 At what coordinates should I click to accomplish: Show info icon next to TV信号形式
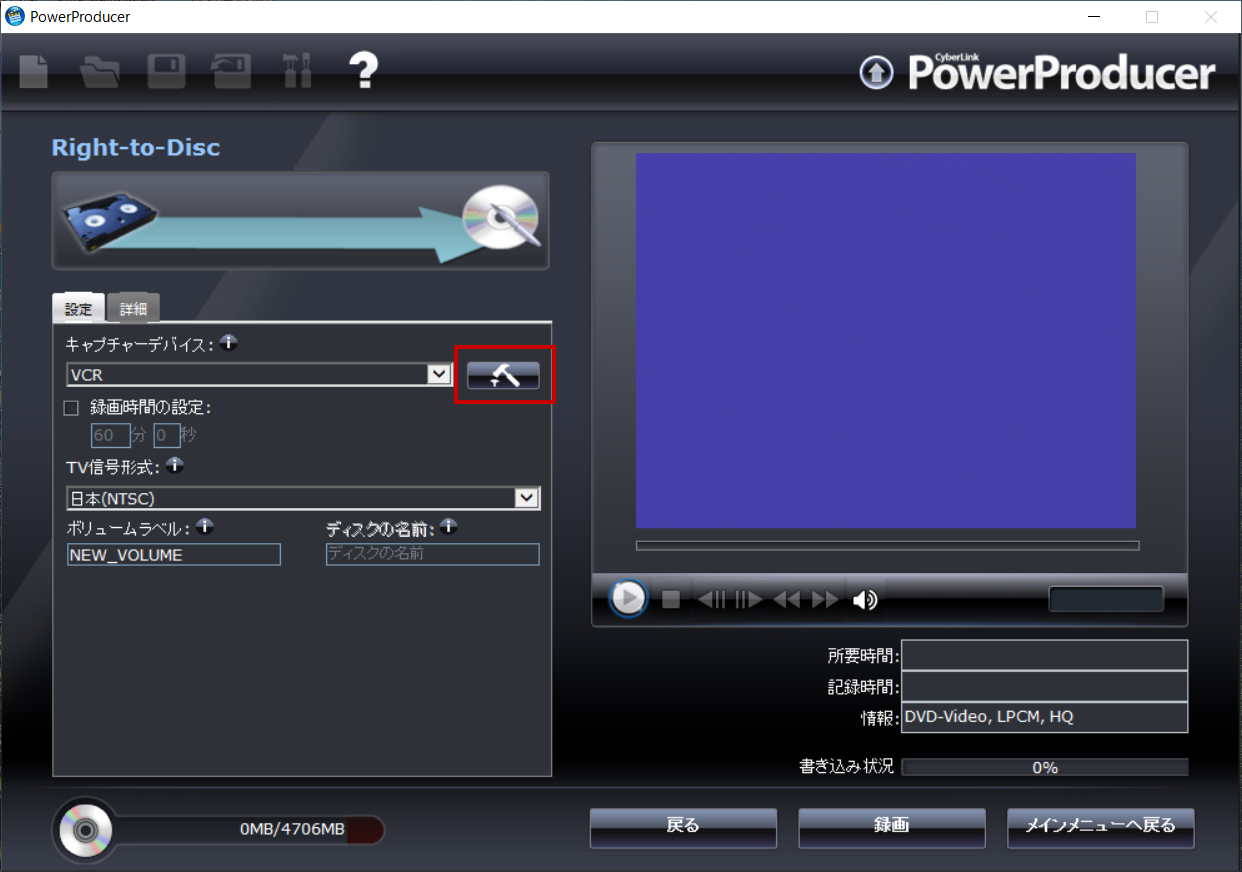click(175, 465)
